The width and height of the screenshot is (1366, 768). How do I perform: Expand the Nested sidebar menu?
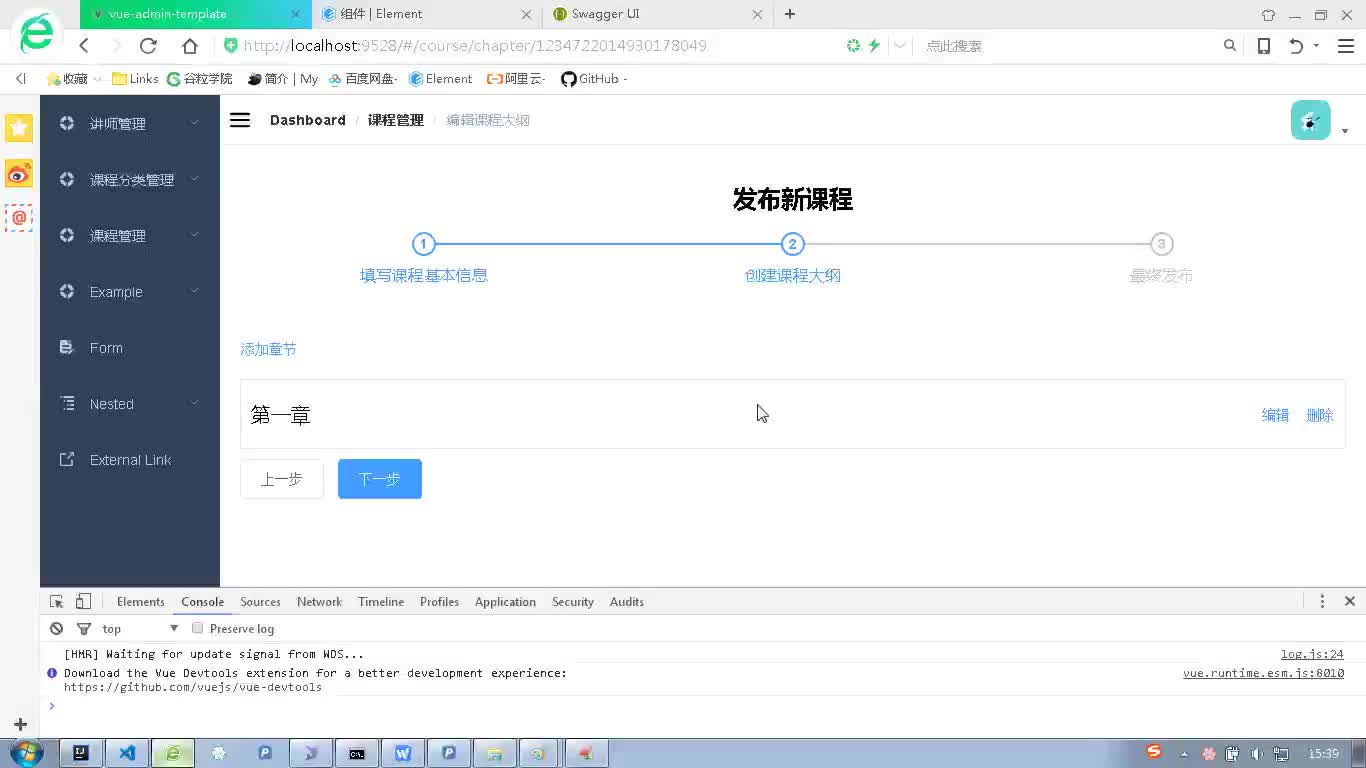tap(130, 403)
